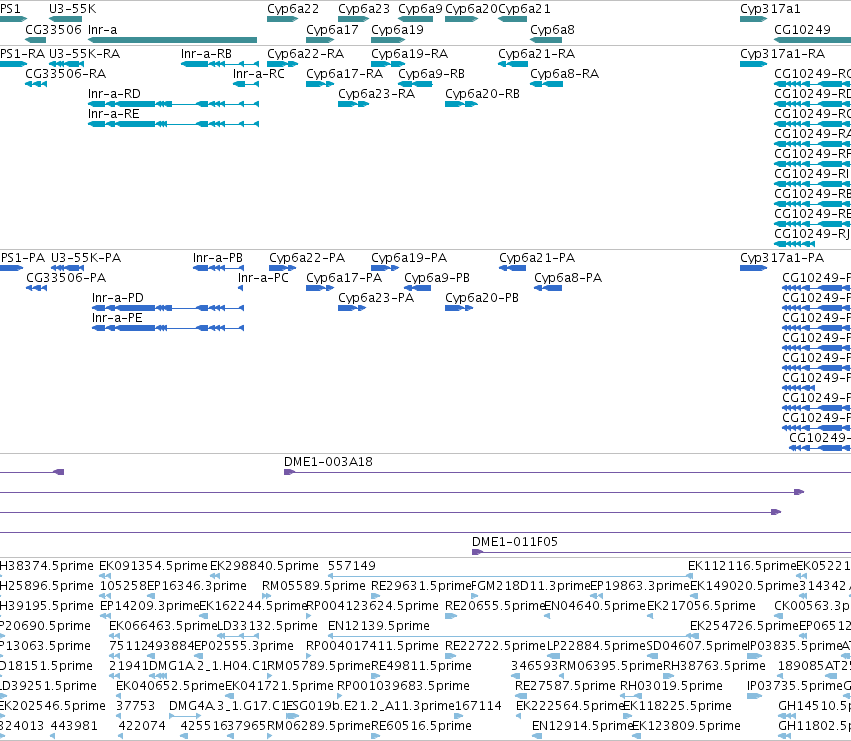Screen dimensions: 851x741
Task: Select transcript CG33506-RA
Action: tap(65, 74)
